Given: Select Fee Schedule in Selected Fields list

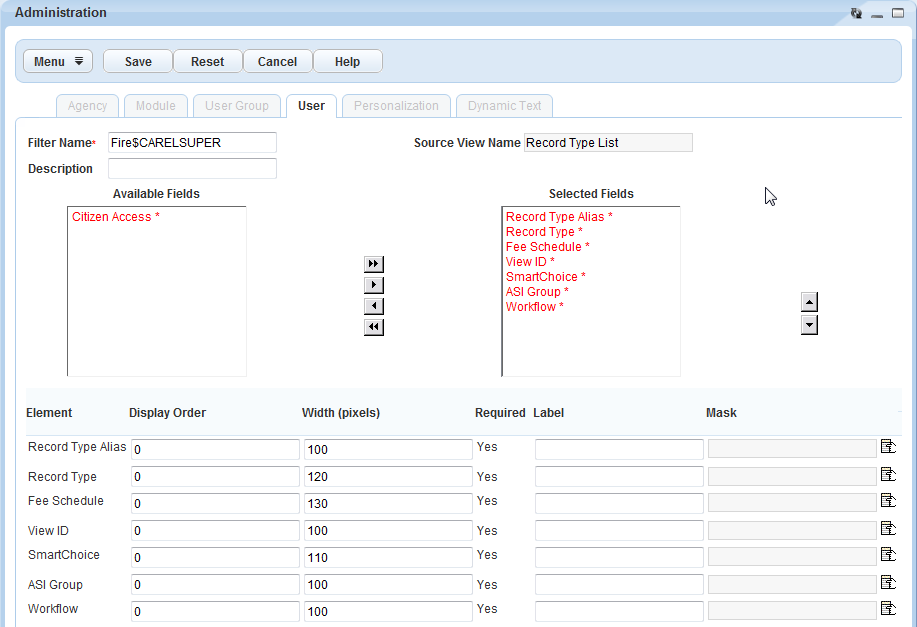Looking at the screenshot, I should click(547, 247).
